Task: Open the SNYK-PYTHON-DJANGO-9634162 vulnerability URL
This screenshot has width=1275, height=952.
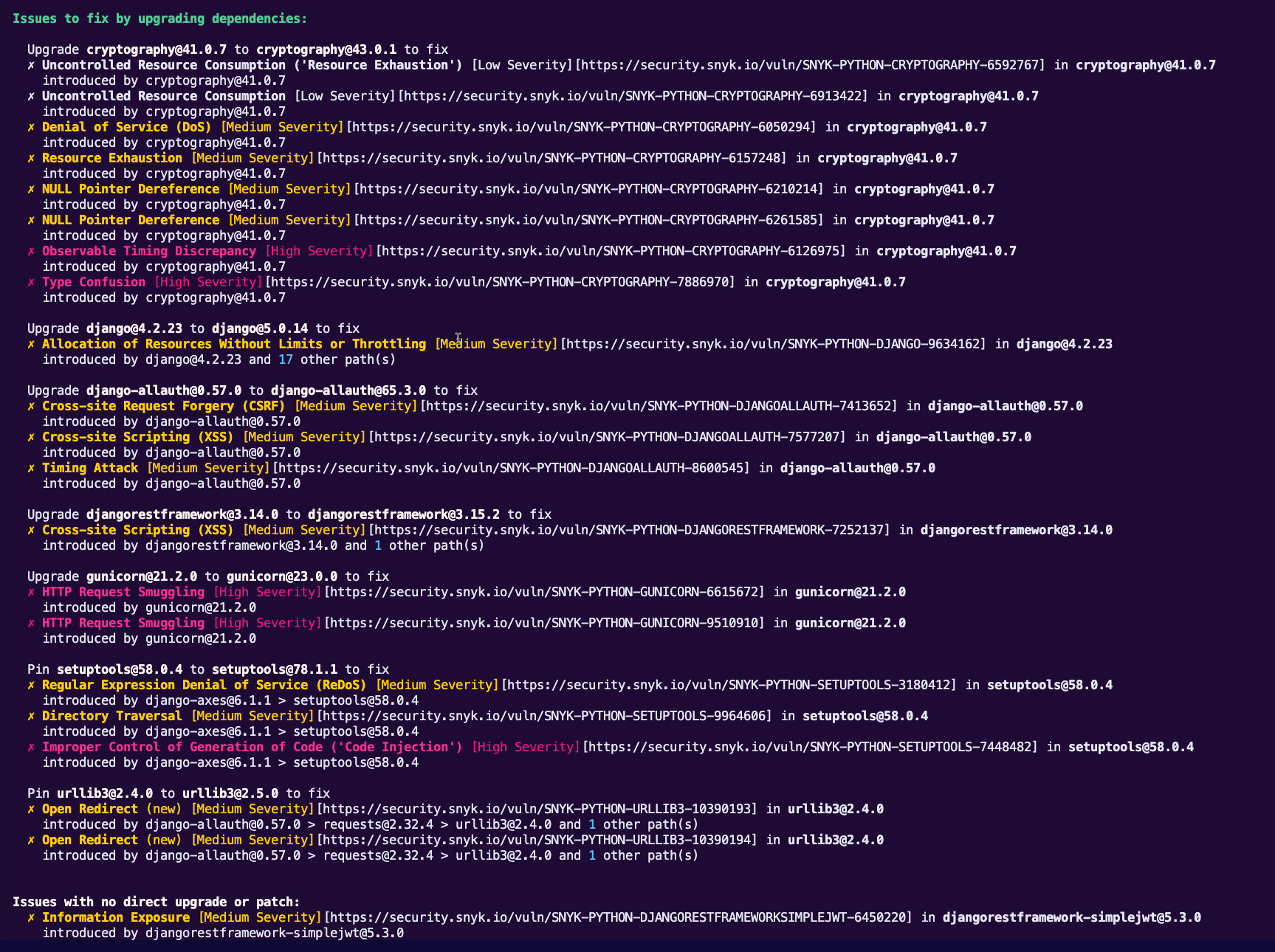Action: tap(773, 344)
